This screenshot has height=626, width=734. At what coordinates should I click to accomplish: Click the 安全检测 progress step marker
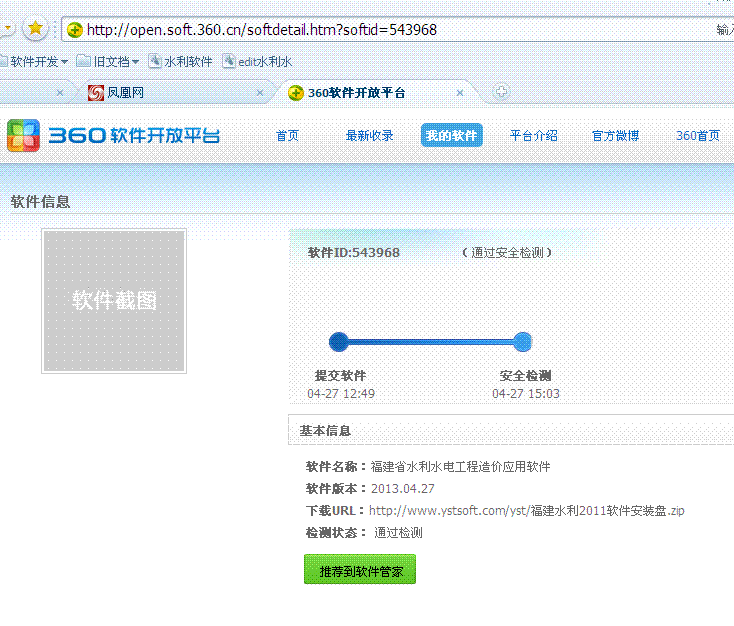pyautogui.click(x=522, y=342)
